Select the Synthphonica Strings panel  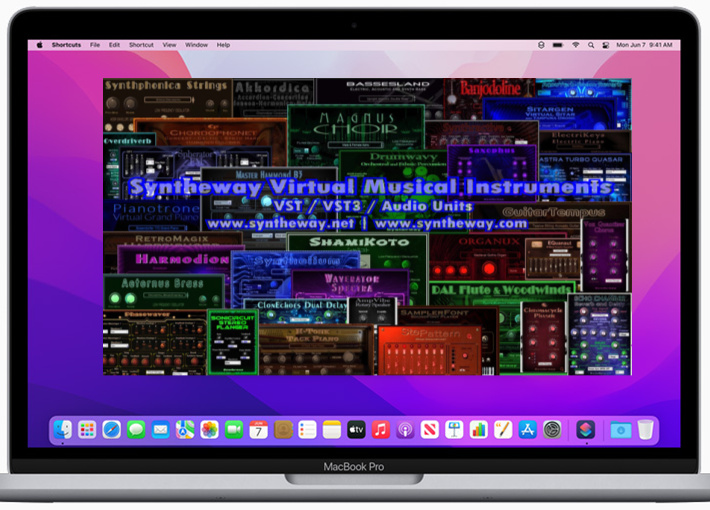(168, 98)
